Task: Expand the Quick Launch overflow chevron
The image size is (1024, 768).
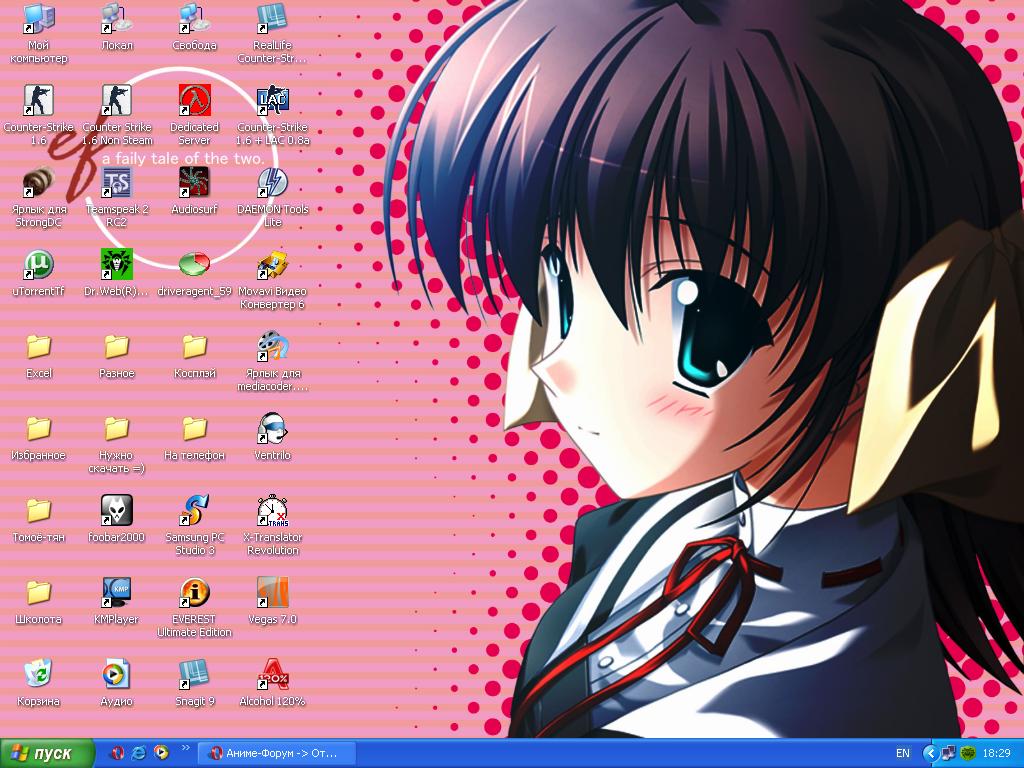Action: (185, 749)
